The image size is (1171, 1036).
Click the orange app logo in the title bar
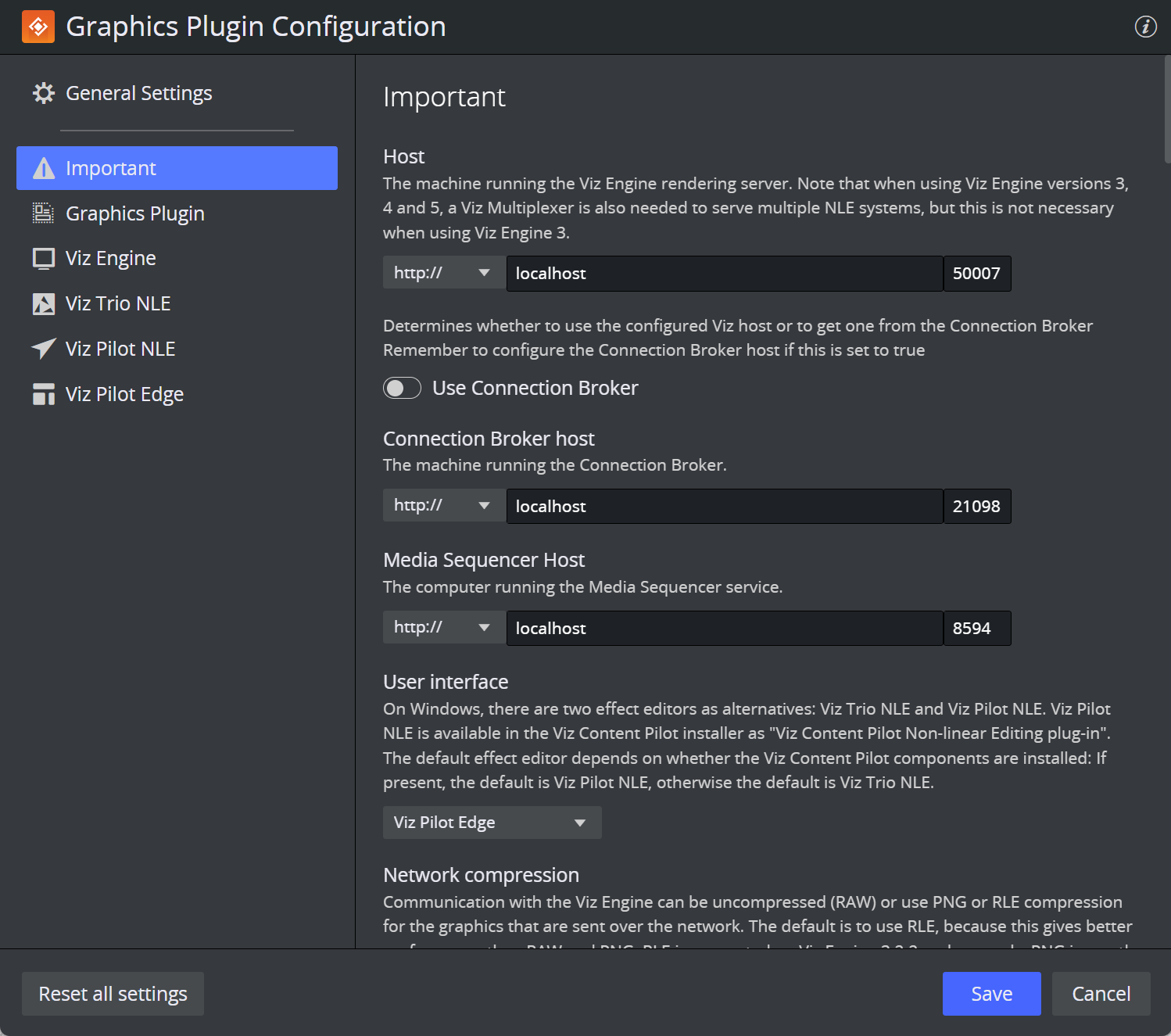[x=38, y=27]
